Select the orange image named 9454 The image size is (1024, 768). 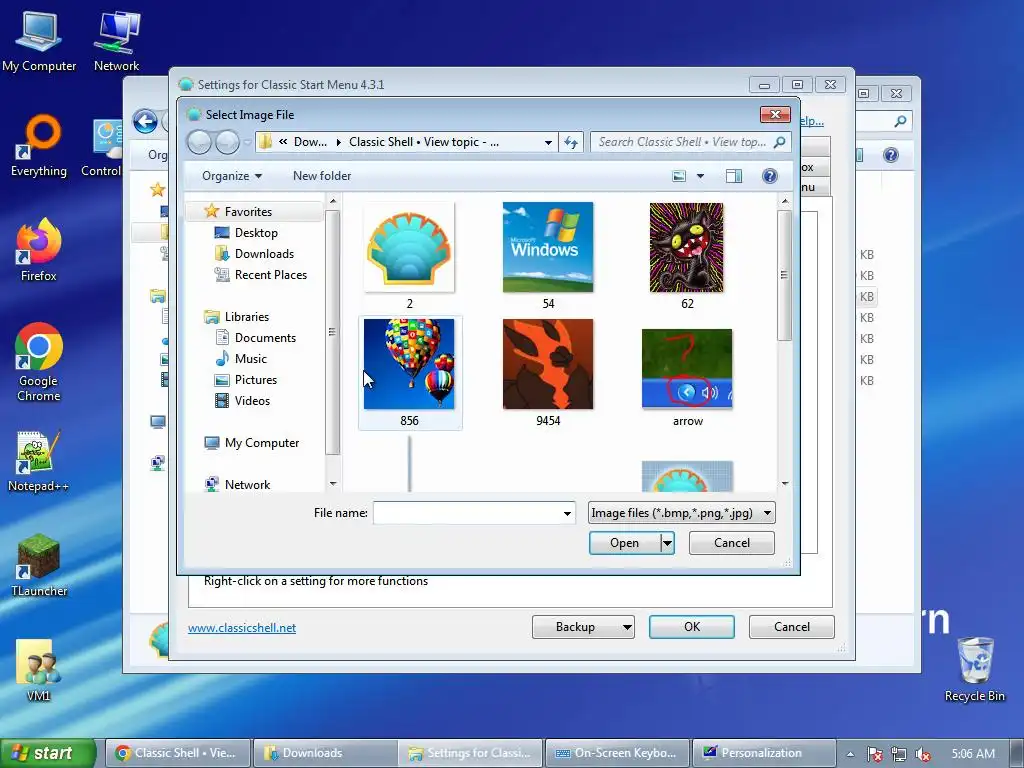[548, 373]
